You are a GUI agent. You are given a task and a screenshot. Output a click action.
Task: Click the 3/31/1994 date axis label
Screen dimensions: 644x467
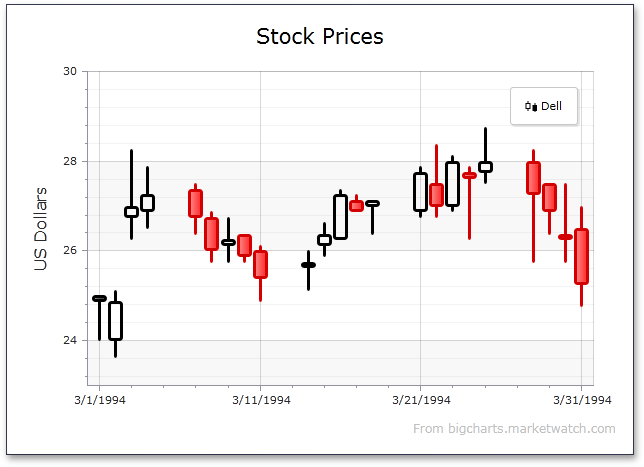tap(582, 400)
